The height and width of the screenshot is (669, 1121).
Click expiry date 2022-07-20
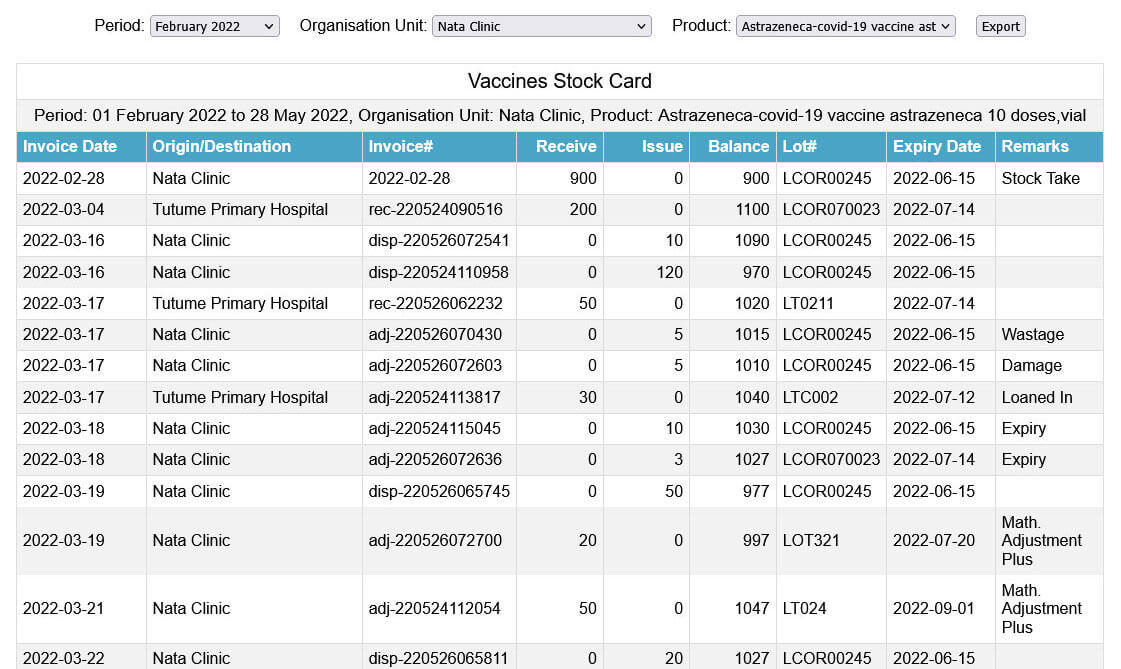coord(934,541)
